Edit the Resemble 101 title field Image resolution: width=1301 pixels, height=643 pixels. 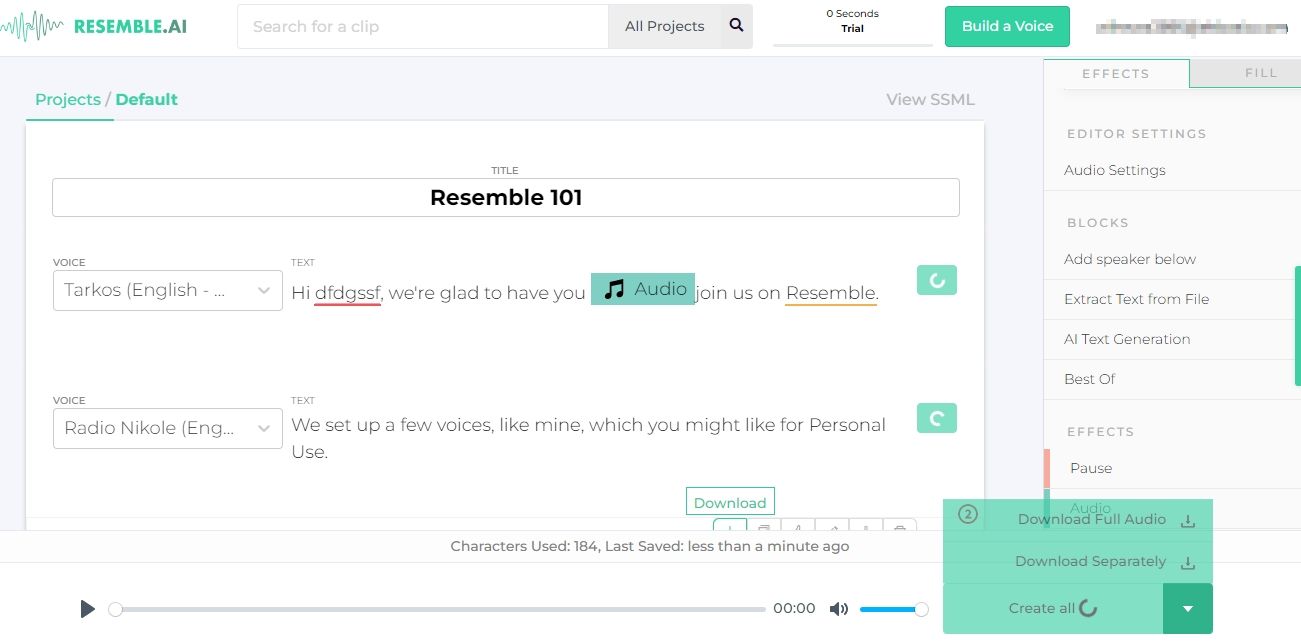click(506, 197)
